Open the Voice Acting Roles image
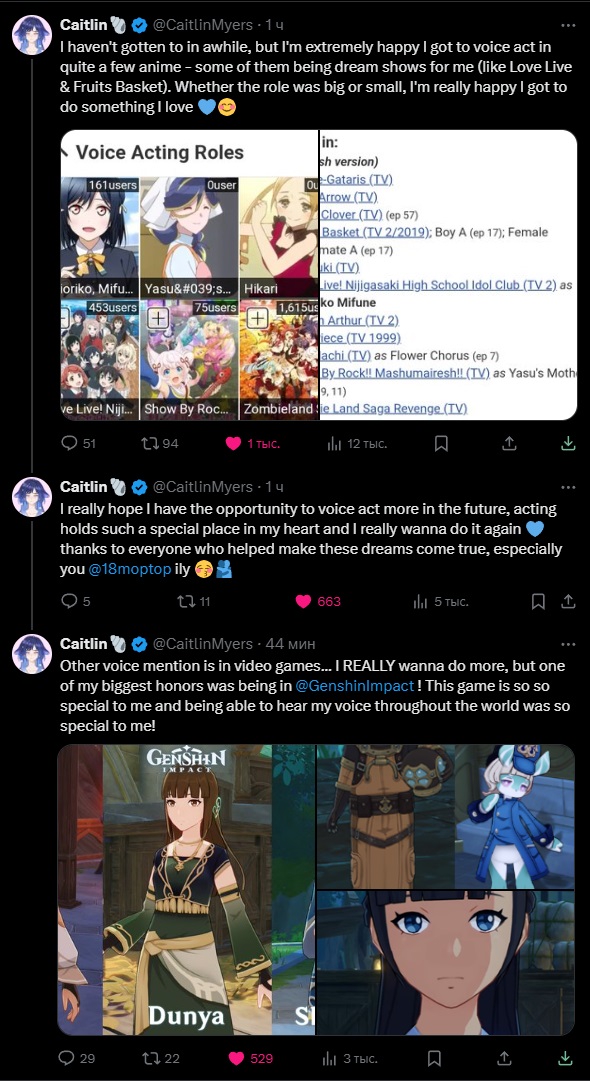Viewport: 590px width, 1081px height. click(x=190, y=274)
